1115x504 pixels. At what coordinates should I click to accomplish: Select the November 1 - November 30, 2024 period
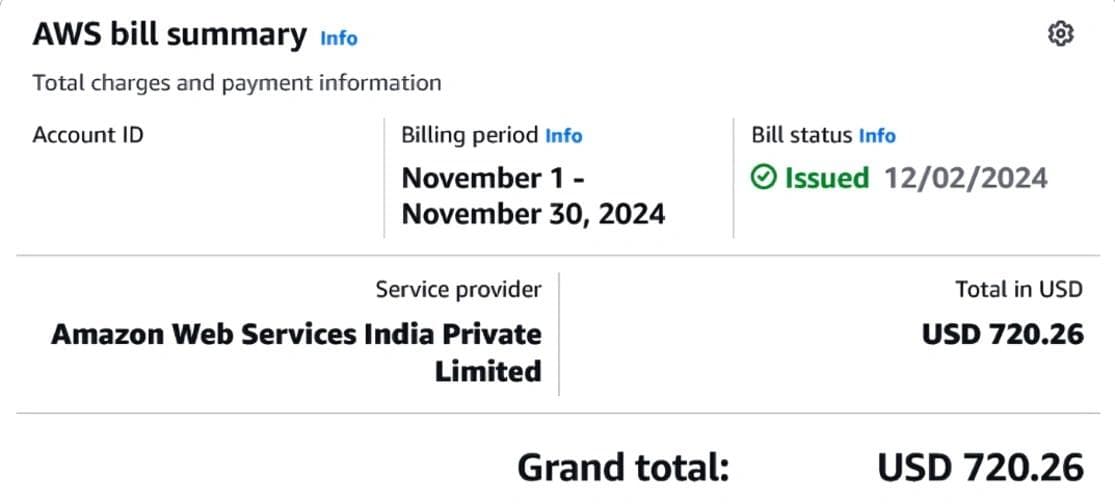pyautogui.click(x=532, y=196)
